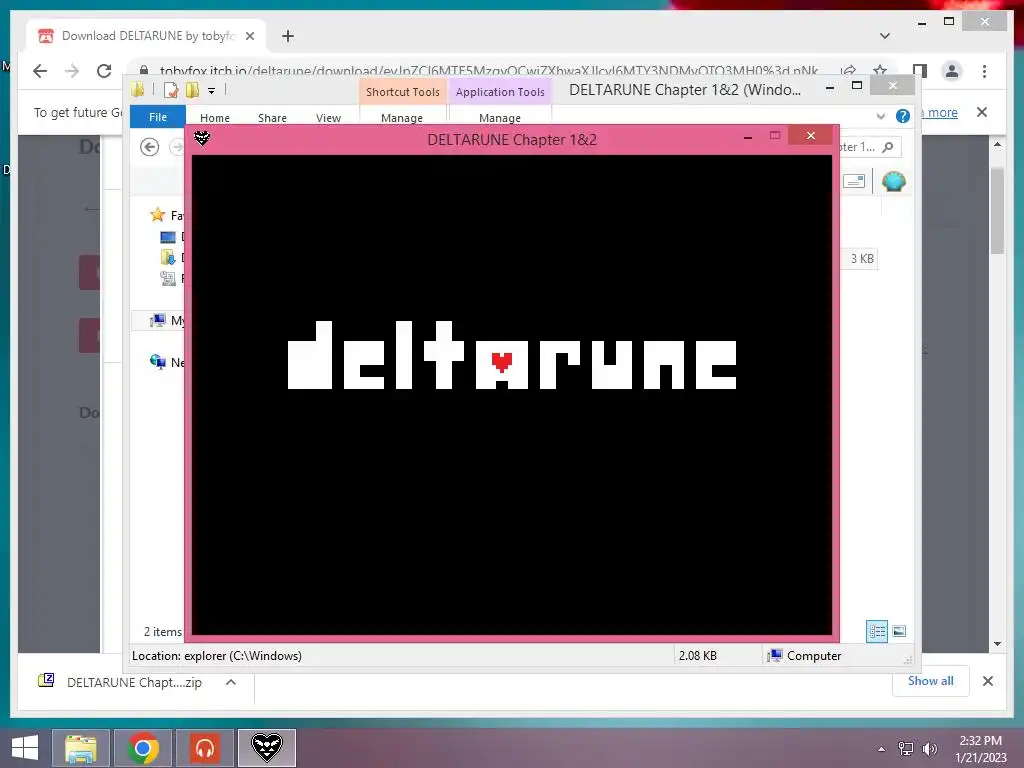Click the red heart in the logo
This screenshot has width=1024, height=768.
502,362
